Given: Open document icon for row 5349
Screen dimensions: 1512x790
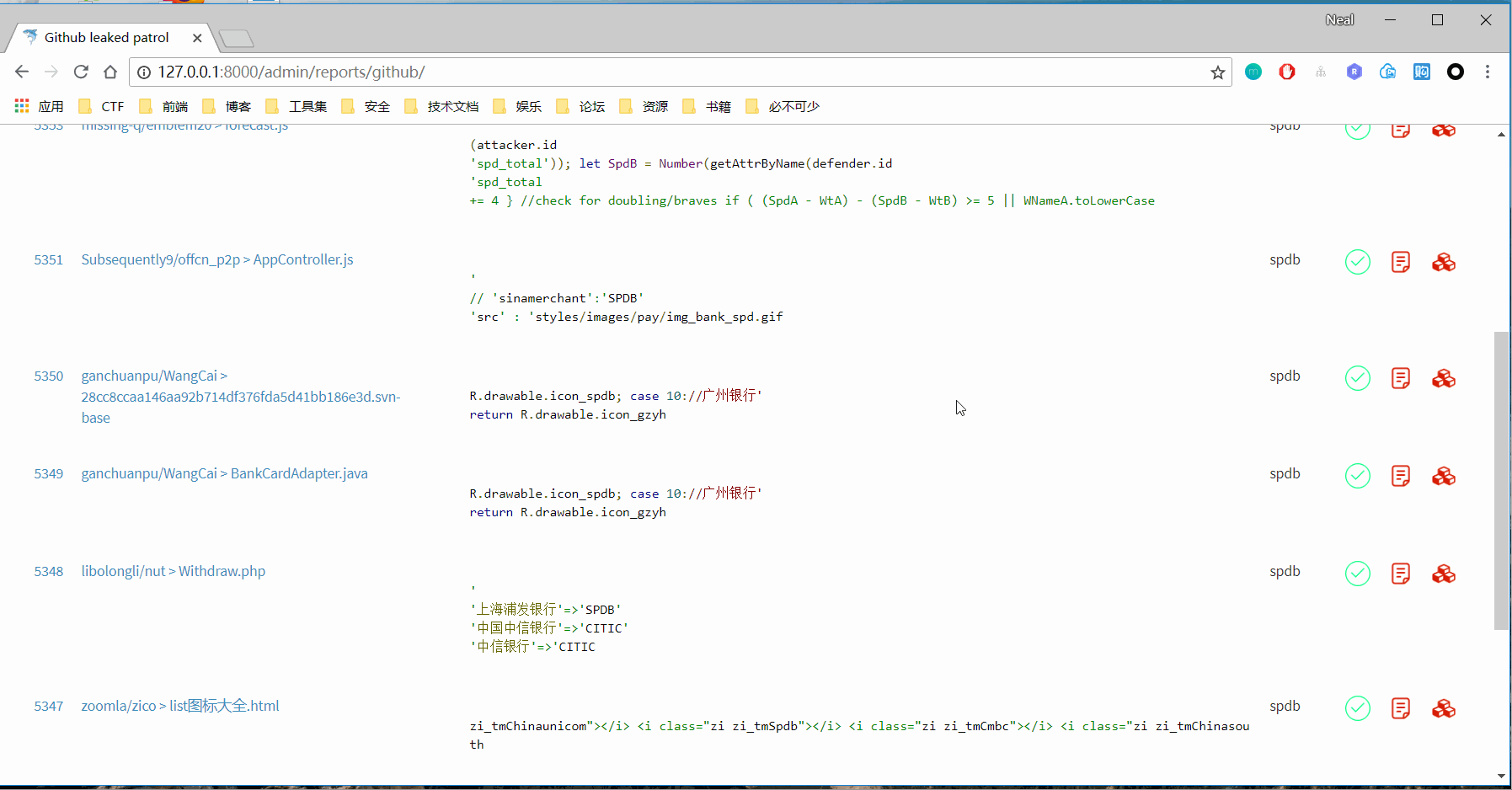Looking at the screenshot, I should pos(1401,476).
